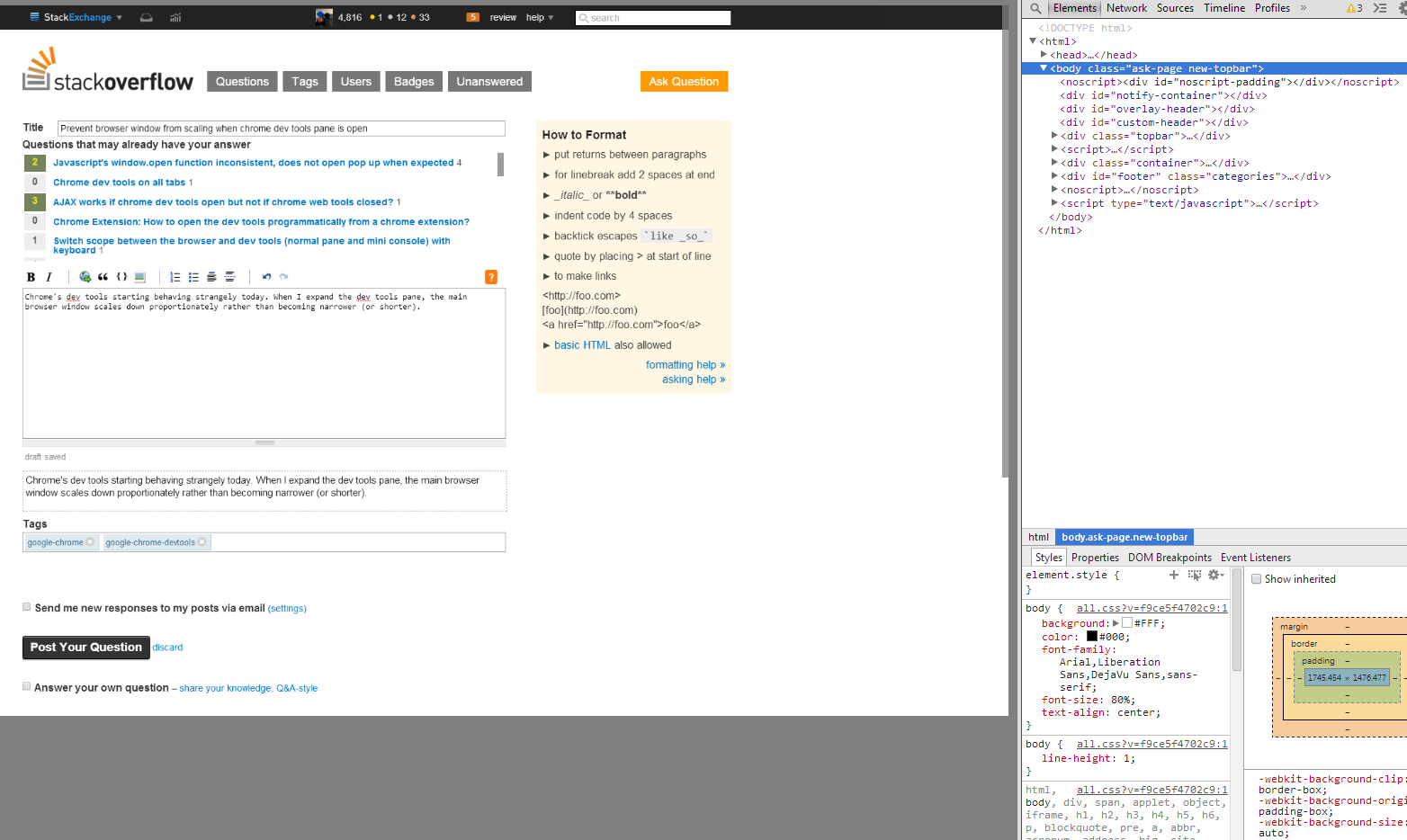
Task: Show more DevTools tabs with the chevron
Action: [x=1303, y=8]
